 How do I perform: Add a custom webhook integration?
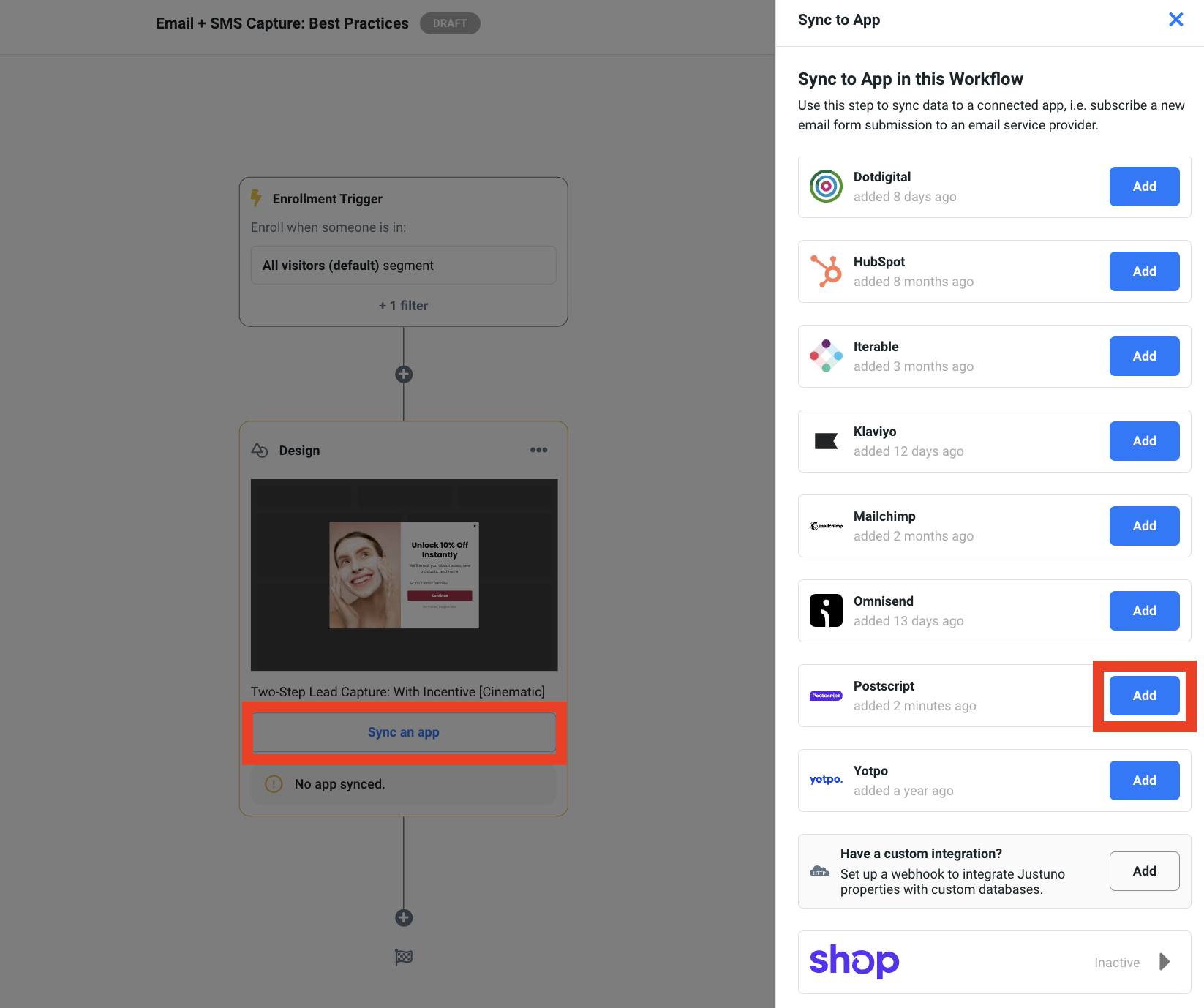click(x=1144, y=871)
